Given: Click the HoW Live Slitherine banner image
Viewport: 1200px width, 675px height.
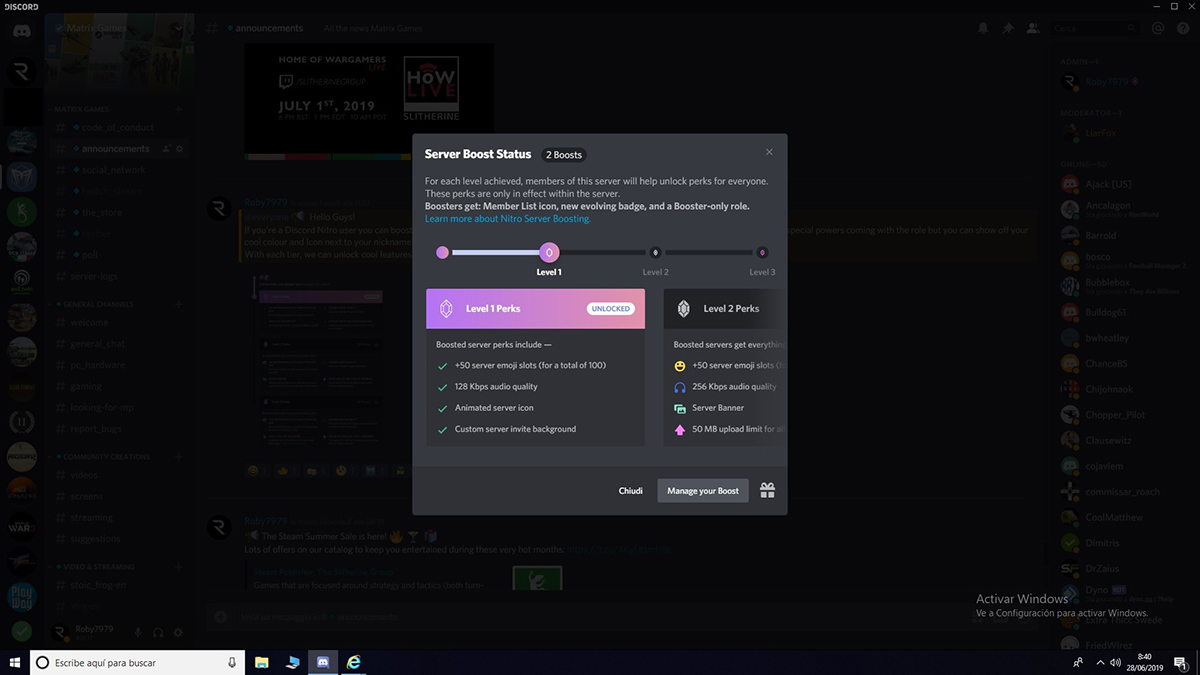Looking at the screenshot, I should point(369,100).
